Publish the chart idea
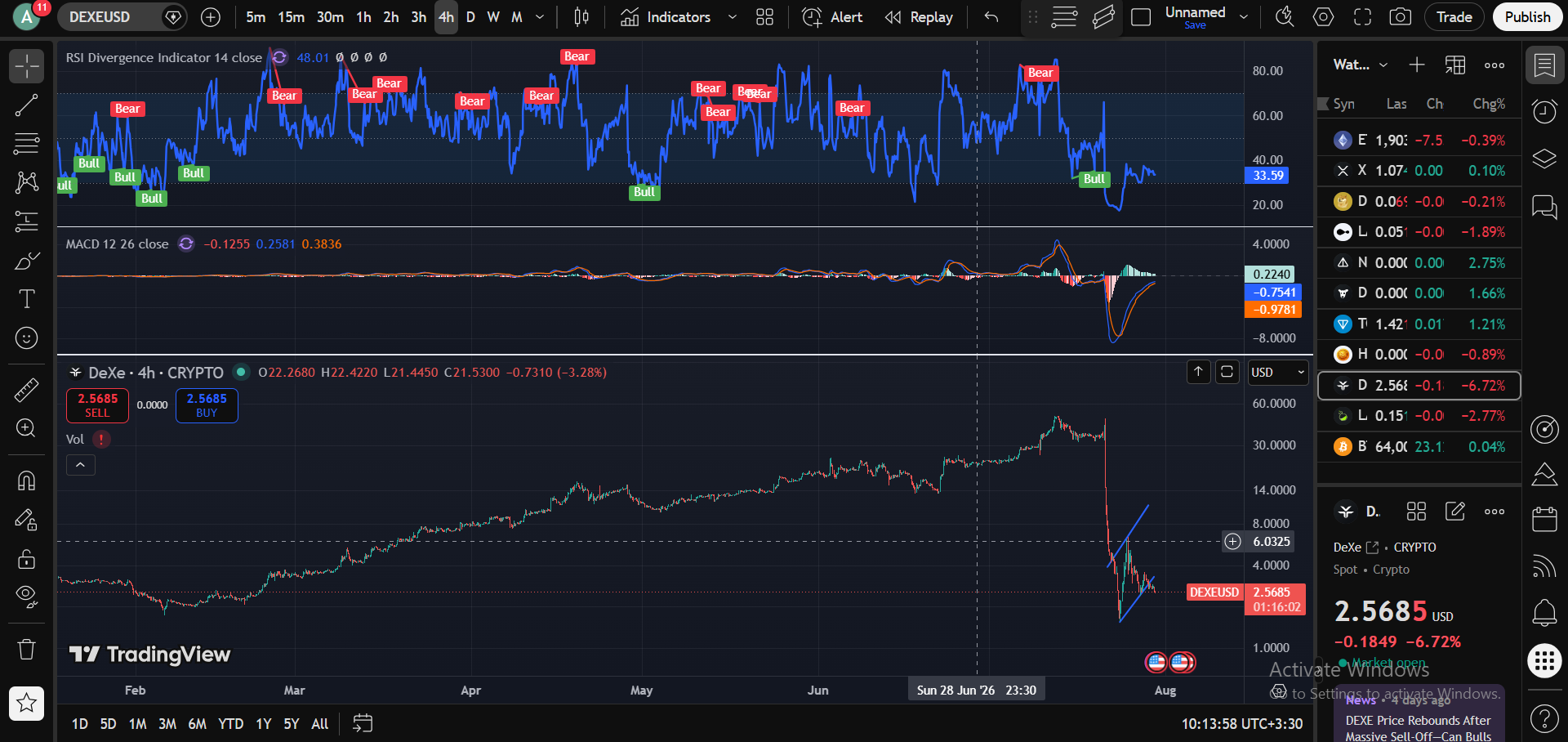The height and width of the screenshot is (742, 1568). click(1527, 17)
